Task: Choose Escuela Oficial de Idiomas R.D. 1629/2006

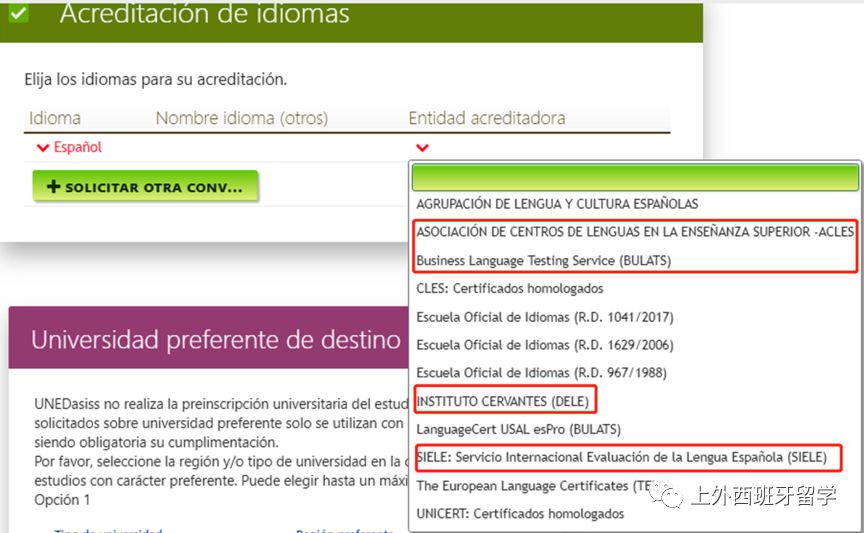Action: 544,345
